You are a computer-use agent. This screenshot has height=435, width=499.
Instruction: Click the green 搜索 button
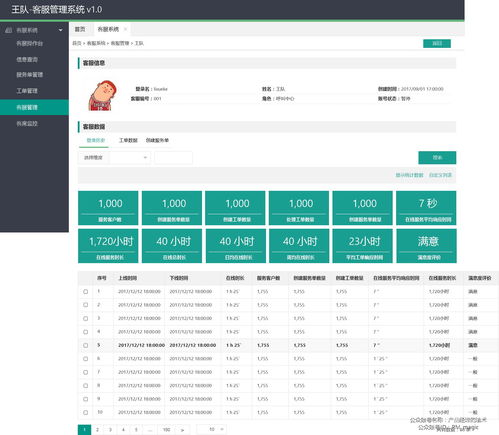(437, 158)
